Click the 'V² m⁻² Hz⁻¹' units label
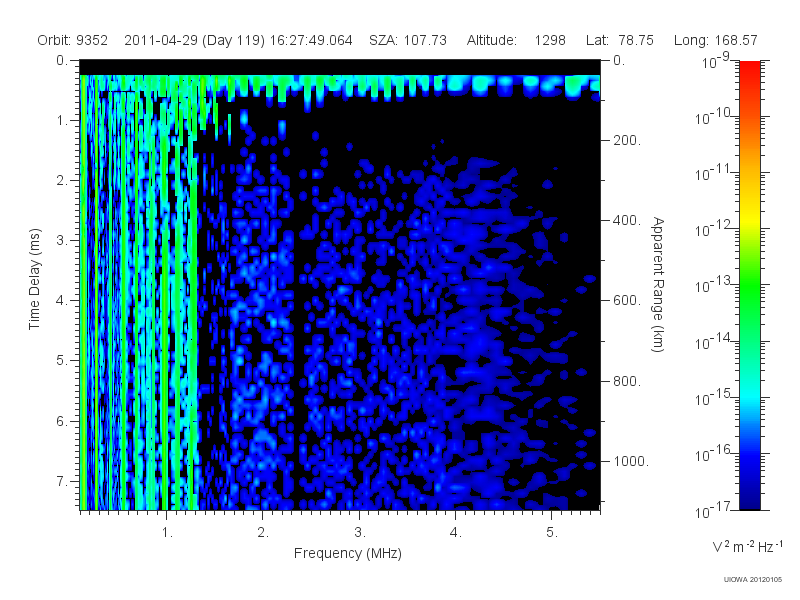 point(747,546)
